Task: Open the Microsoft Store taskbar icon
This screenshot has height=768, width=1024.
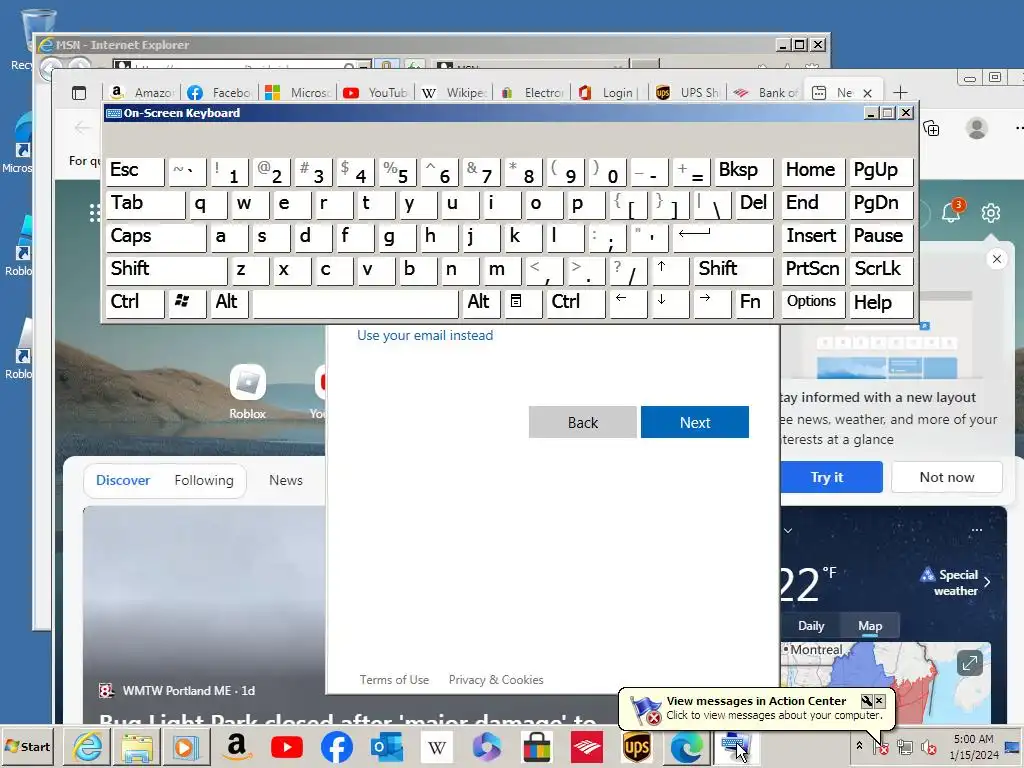Action: [537, 747]
